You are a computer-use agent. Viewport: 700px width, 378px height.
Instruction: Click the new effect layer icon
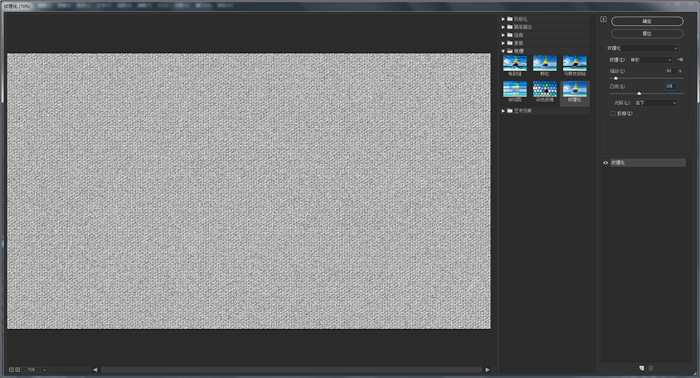[x=642, y=368]
